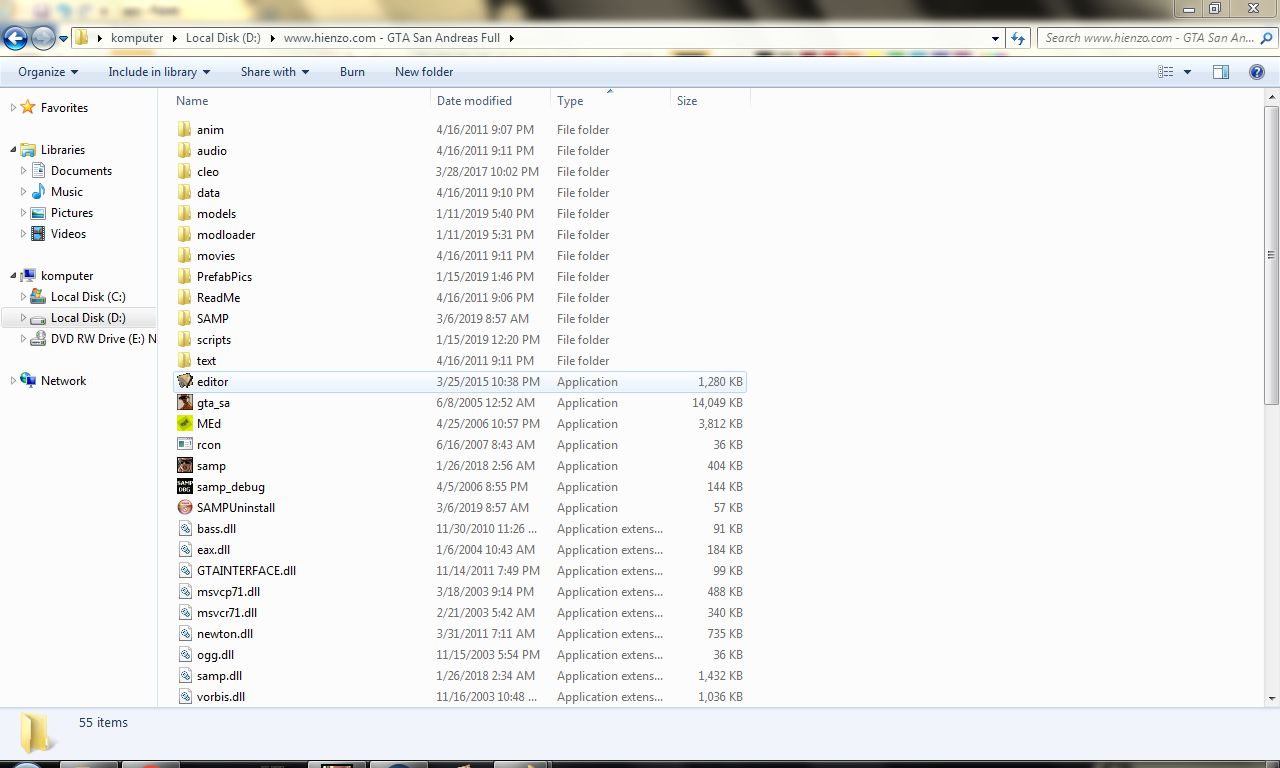Select the samp application icon
1280x768 pixels.
185,466
